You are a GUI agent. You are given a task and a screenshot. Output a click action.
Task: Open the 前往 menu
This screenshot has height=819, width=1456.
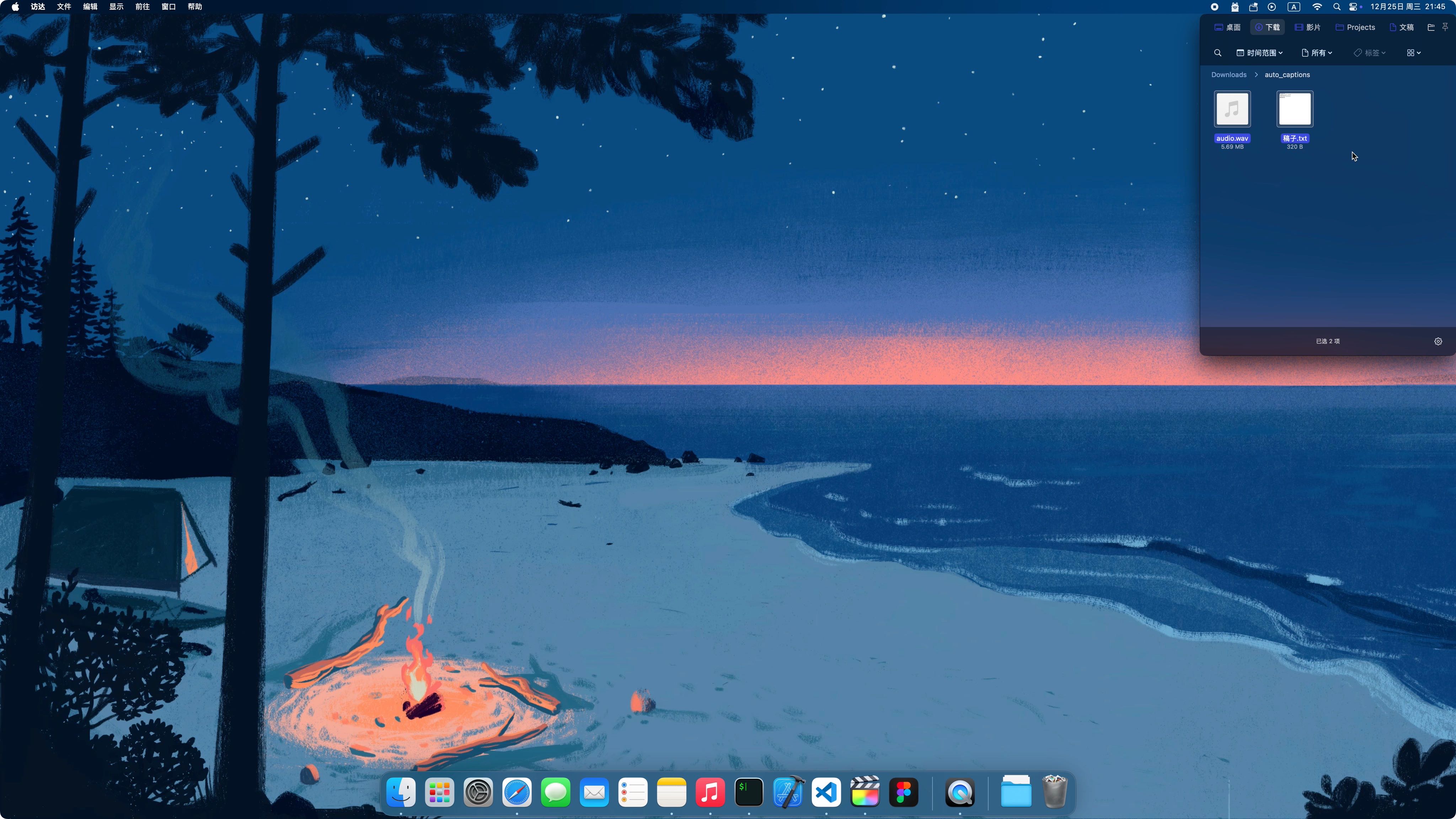coord(142,7)
